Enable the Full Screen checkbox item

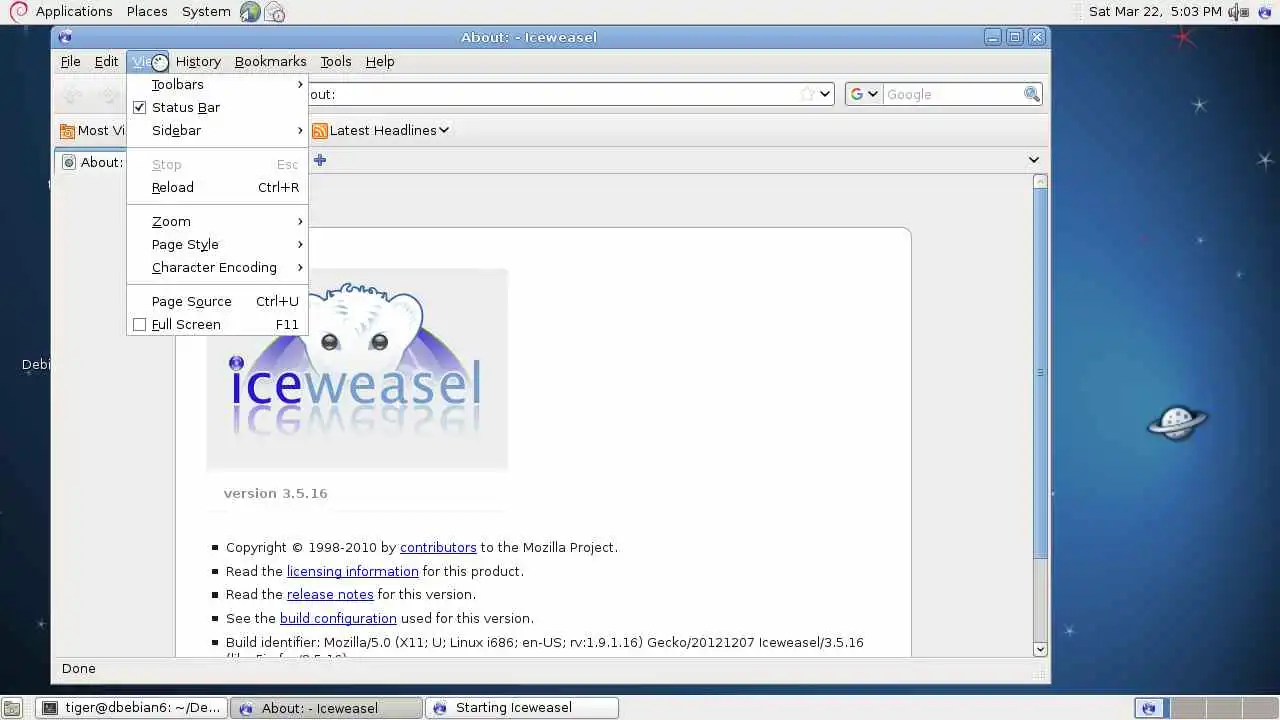click(x=217, y=324)
